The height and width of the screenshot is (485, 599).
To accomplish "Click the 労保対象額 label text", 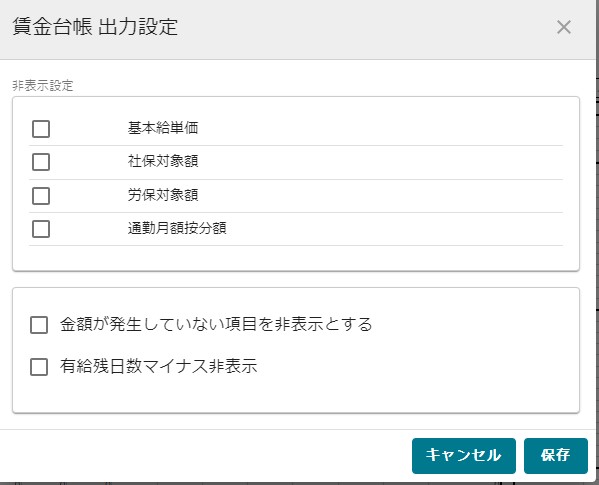I will pyautogui.click(x=163, y=195).
